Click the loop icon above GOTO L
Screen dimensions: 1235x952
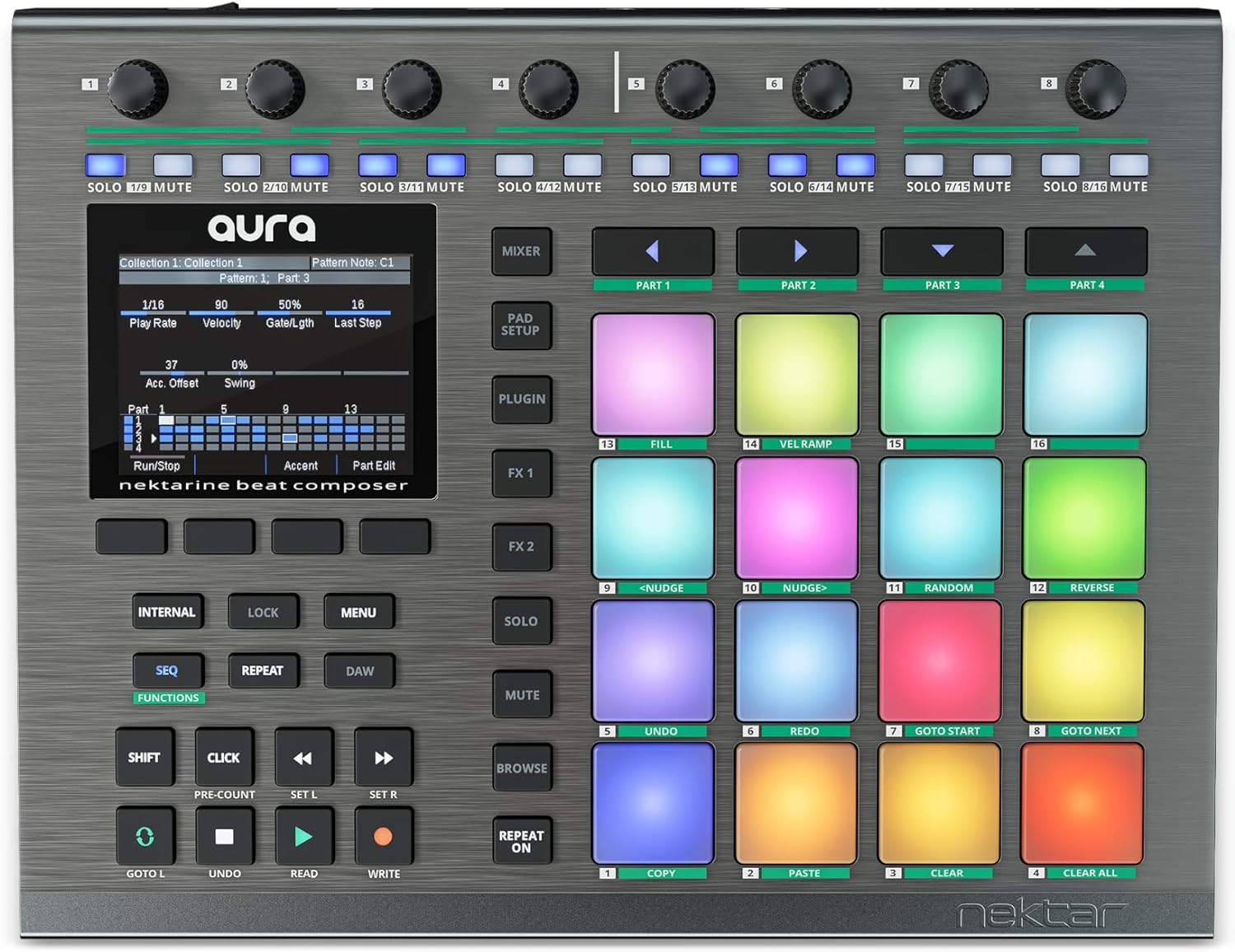145,835
